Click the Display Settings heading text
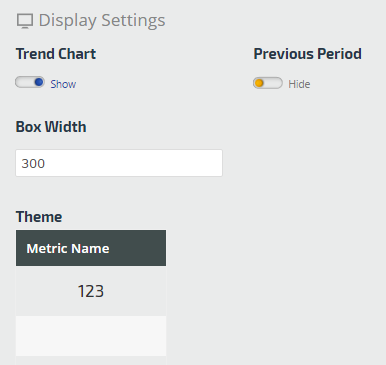Viewport: 386px width, 365px height. (x=102, y=21)
